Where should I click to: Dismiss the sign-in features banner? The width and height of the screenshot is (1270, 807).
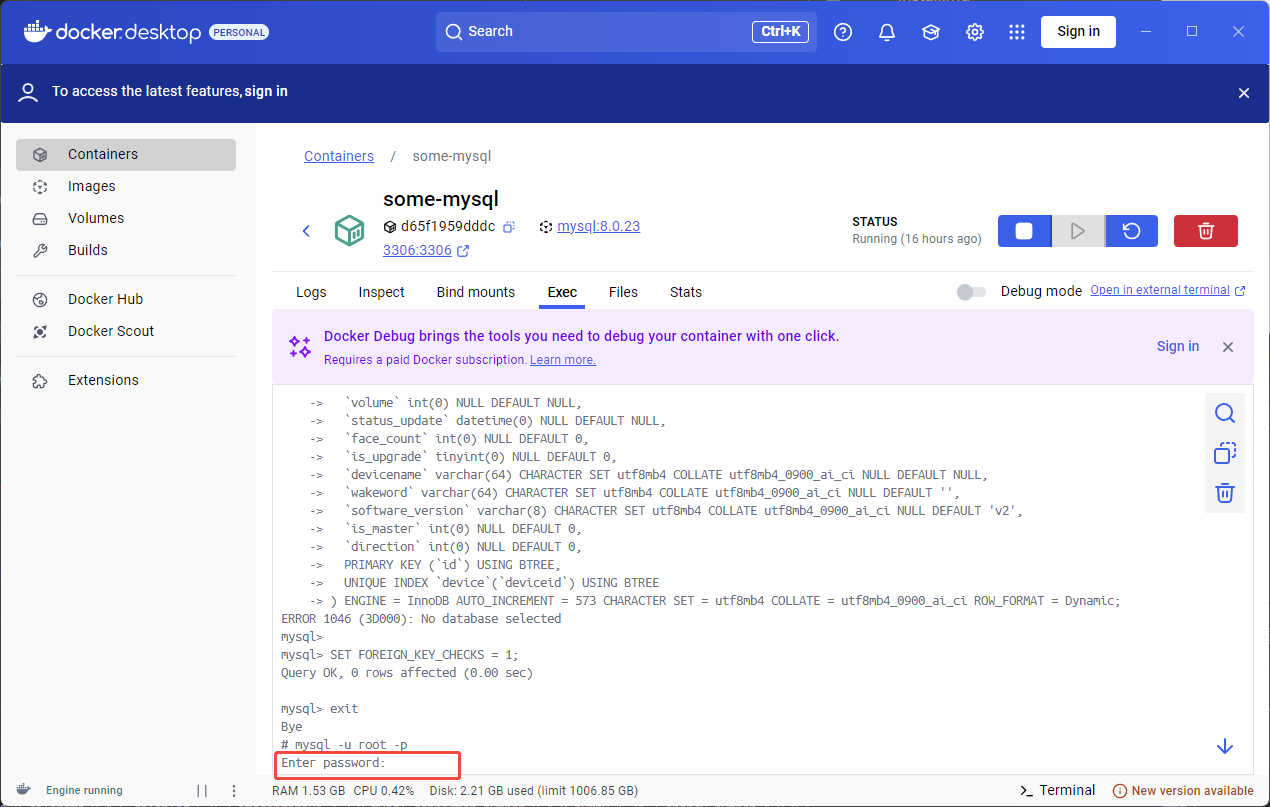click(1244, 92)
